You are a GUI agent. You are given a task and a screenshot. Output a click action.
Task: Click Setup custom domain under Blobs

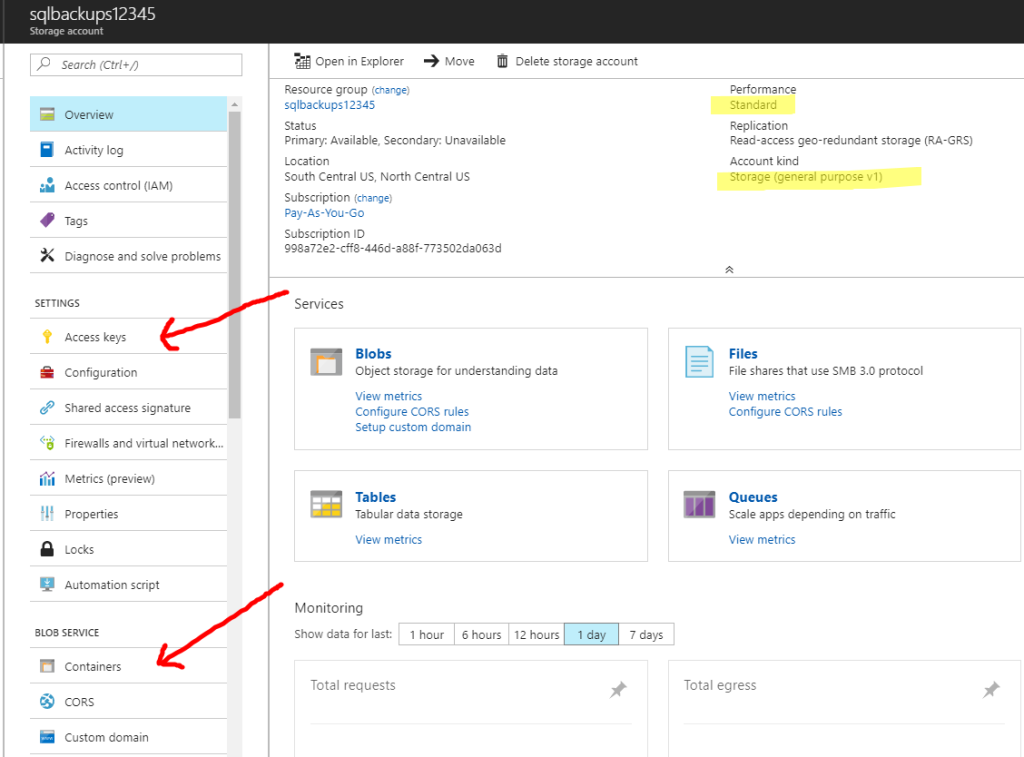coord(413,427)
